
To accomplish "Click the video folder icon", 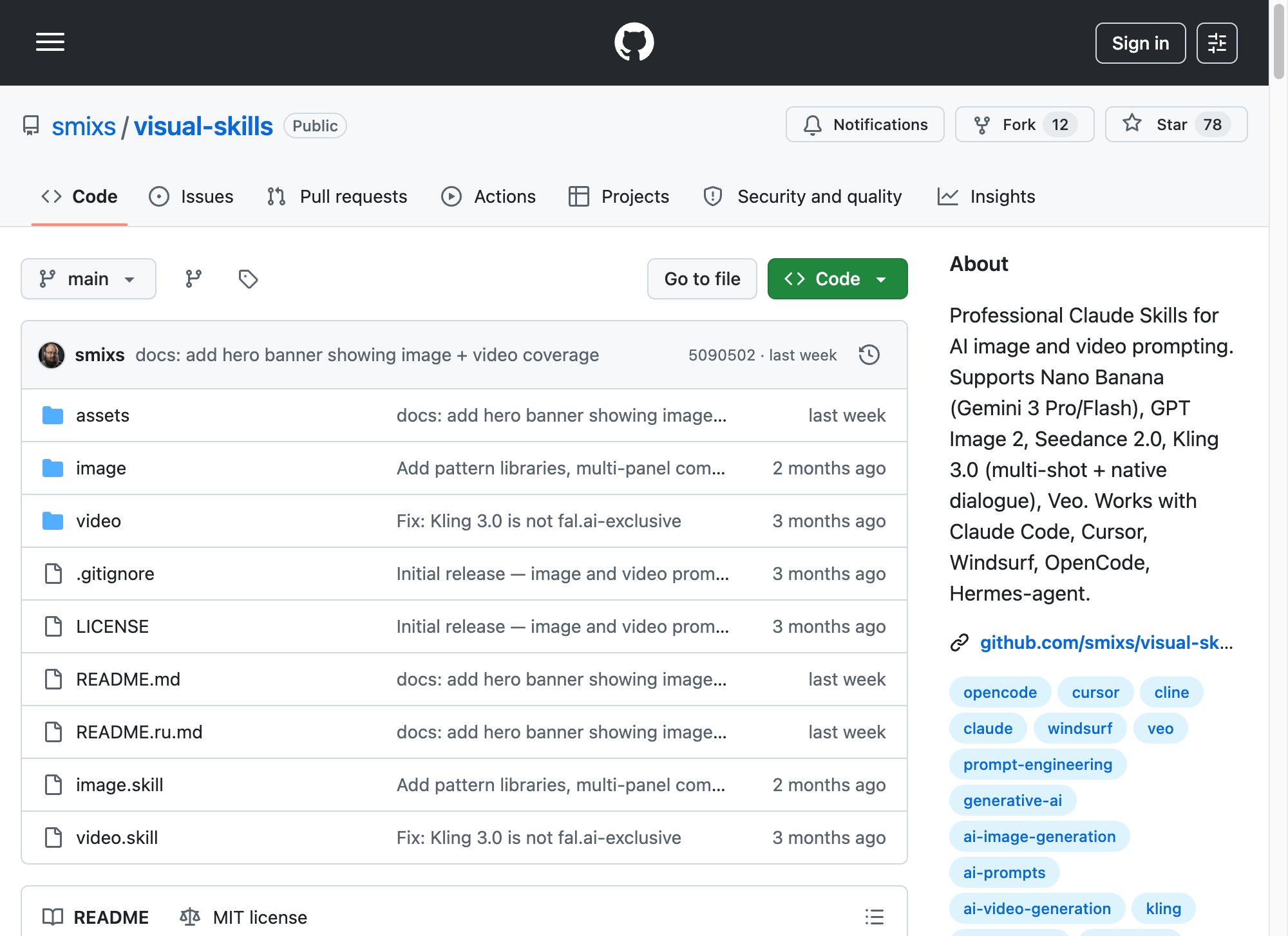I will [x=53, y=521].
